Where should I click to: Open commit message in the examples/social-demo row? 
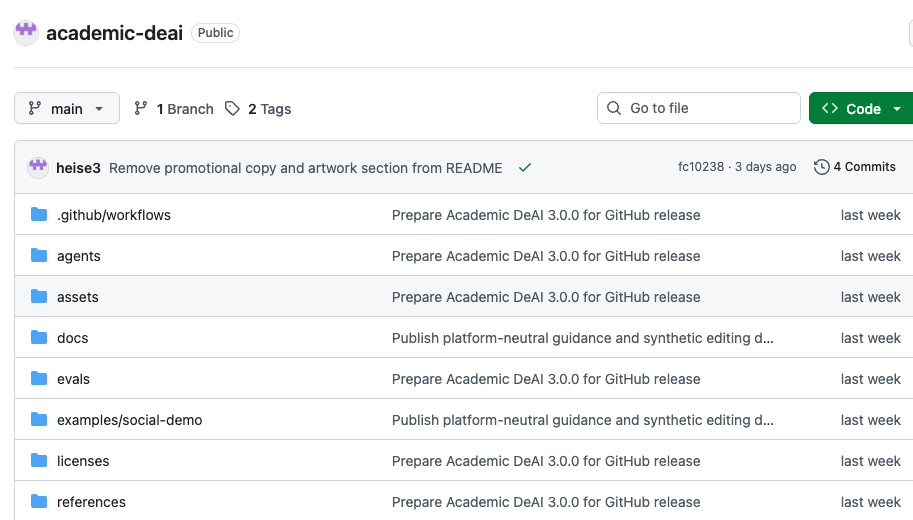(583, 420)
